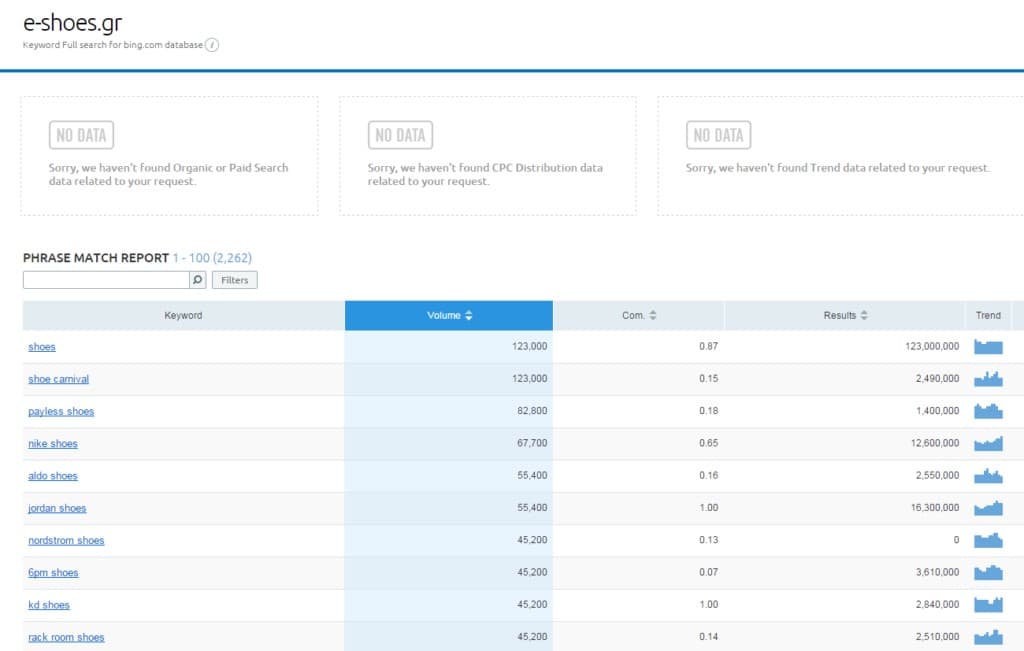Click the aldo shoes keyword link
This screenshot has height=651, width=1024.
(x=53, y=476)
